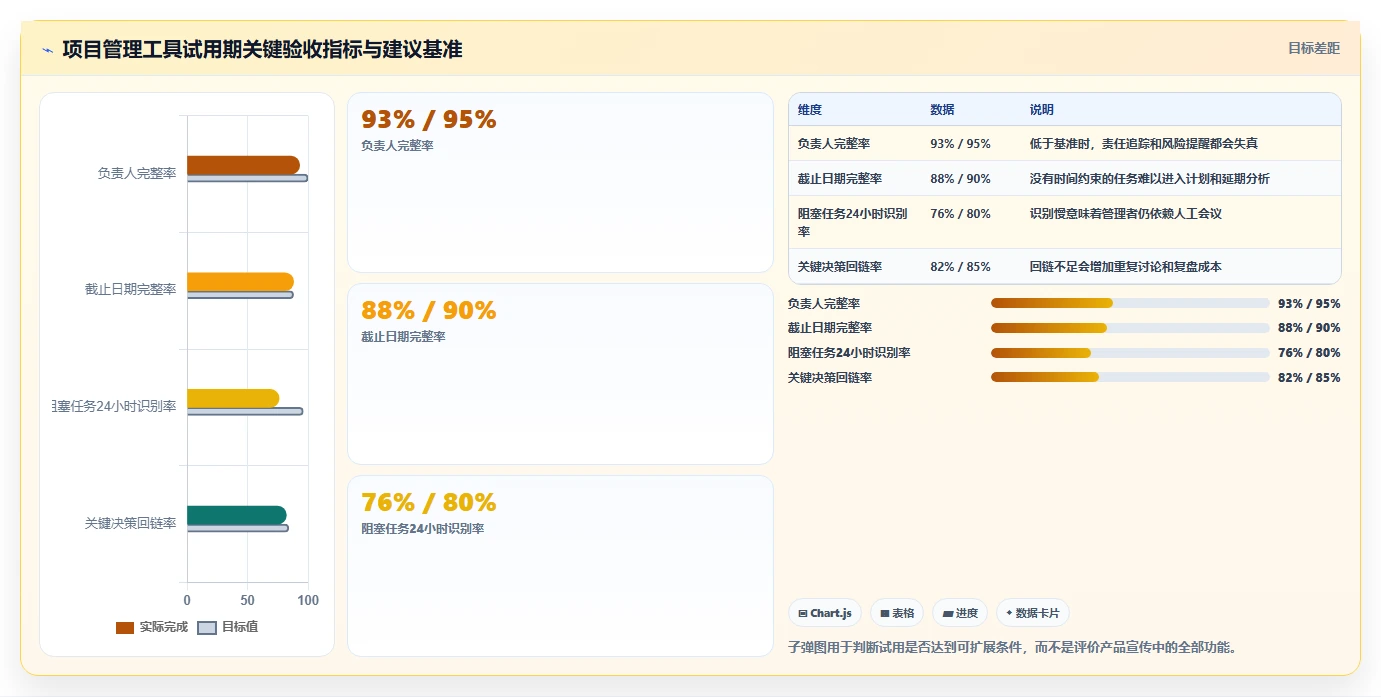Image resolution: width=1381 pixels, height=697 pixels.
Task: Click the 50 tick label on the chart axis
Action: pyautogui.click(x=247, y=601)
